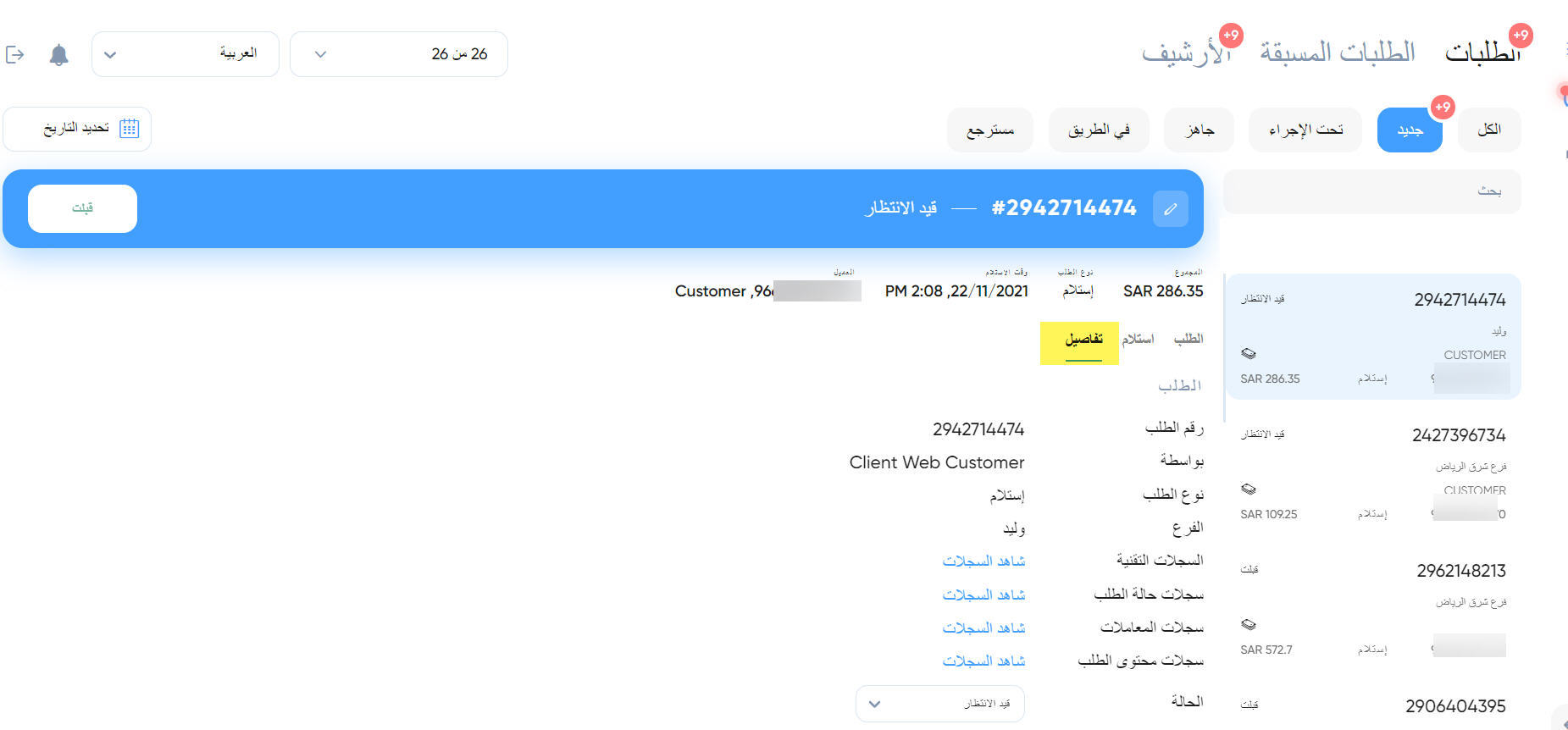1568x730 pixels.
Task: View logs for سجلات المعاملات
Action: pos(983,628)
